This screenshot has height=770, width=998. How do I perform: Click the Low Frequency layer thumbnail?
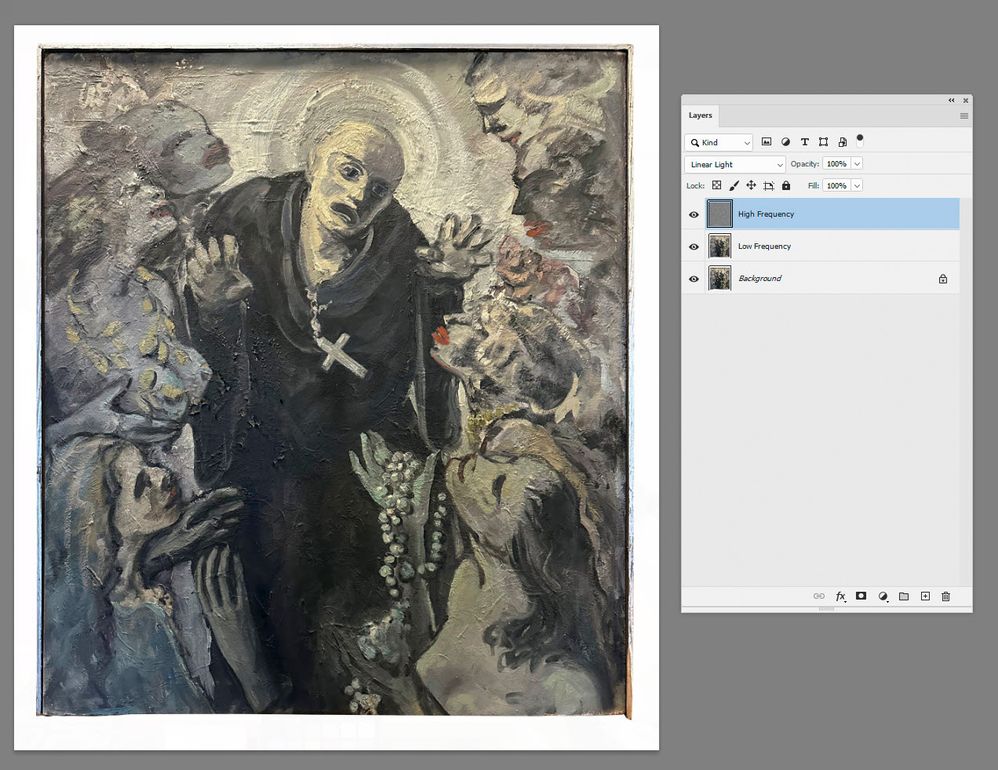(x=719, y=246)
